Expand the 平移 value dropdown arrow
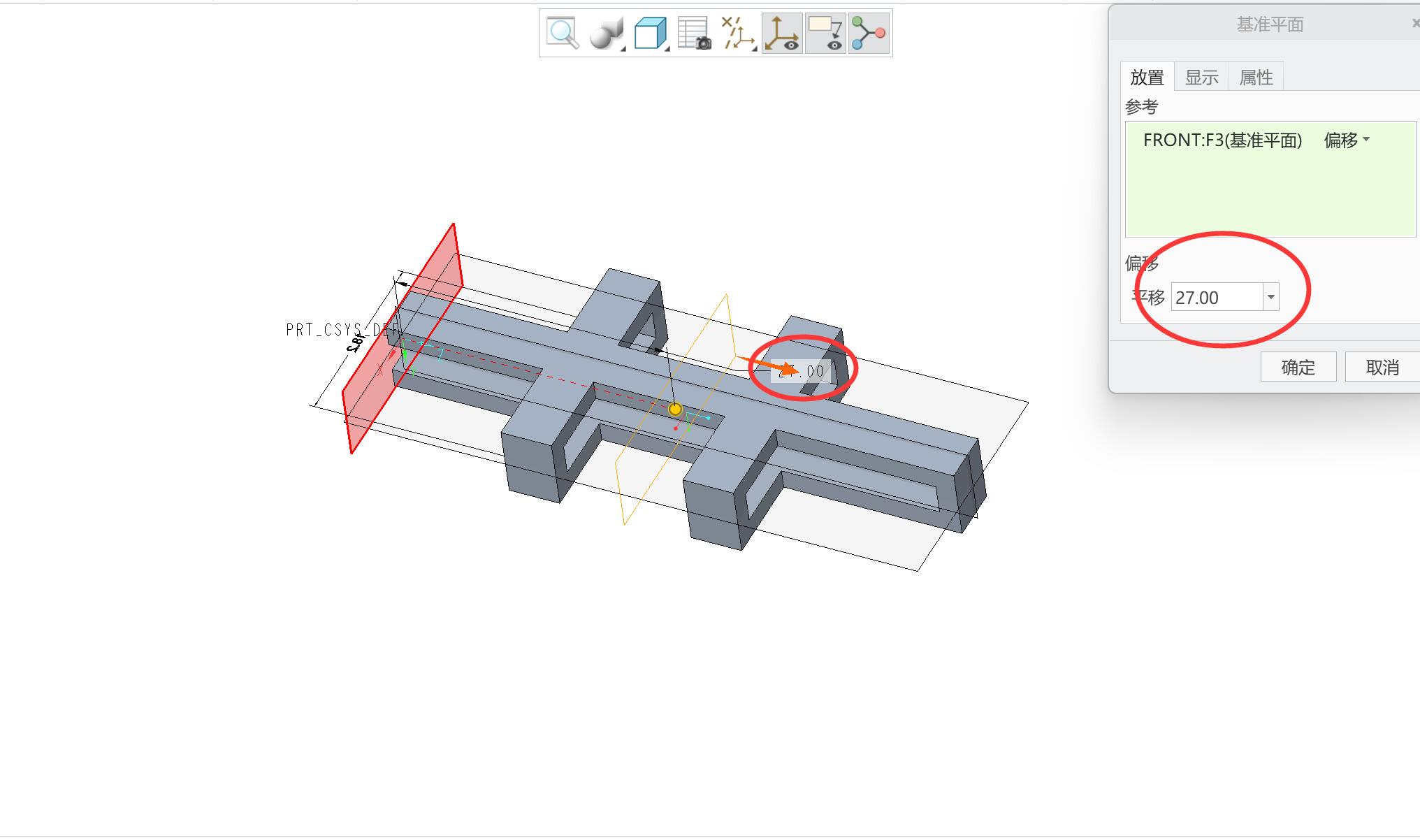 [x=1271, y=298]
